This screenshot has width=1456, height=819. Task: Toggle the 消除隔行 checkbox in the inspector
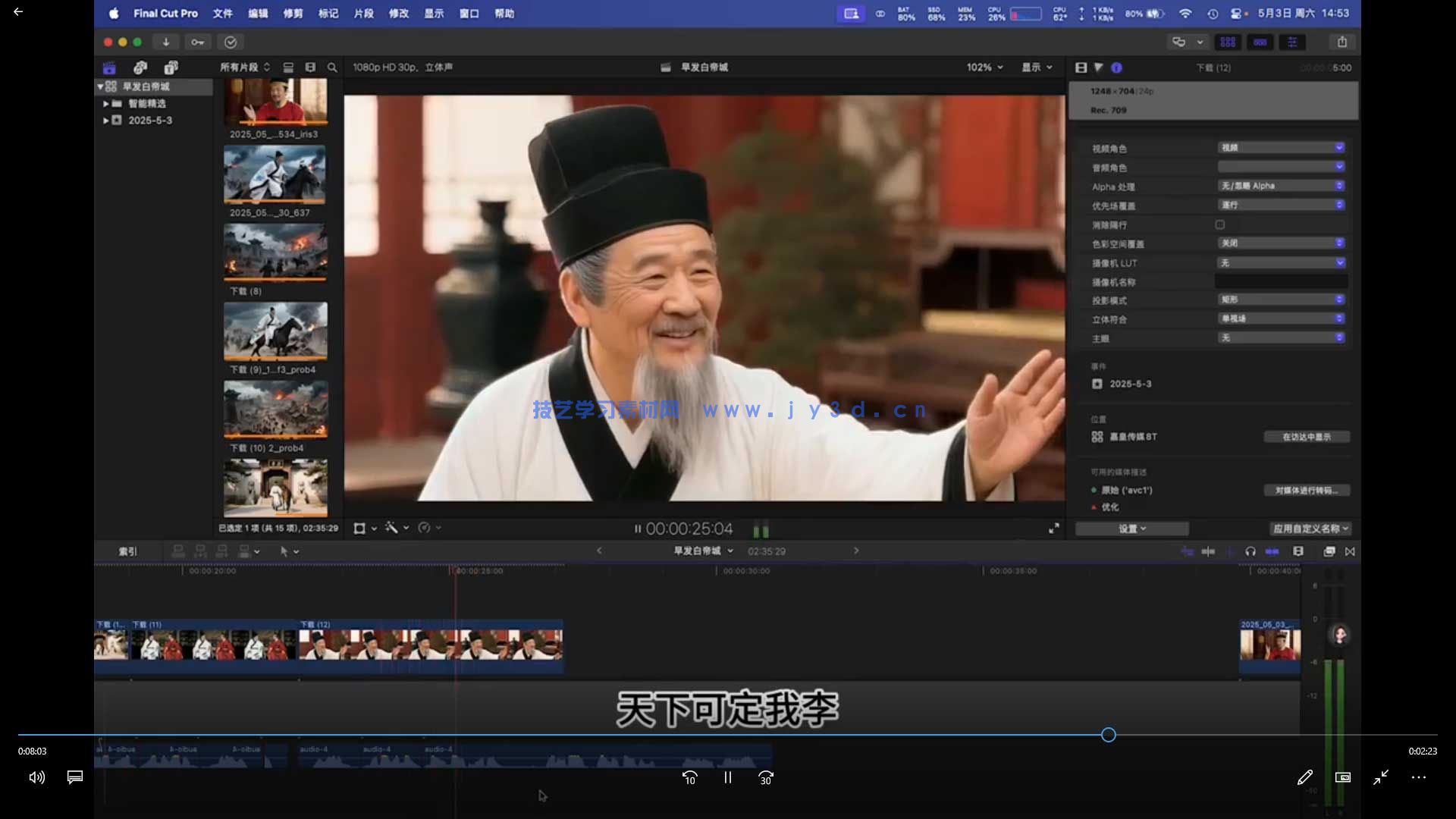click(x=1219, y=224)
